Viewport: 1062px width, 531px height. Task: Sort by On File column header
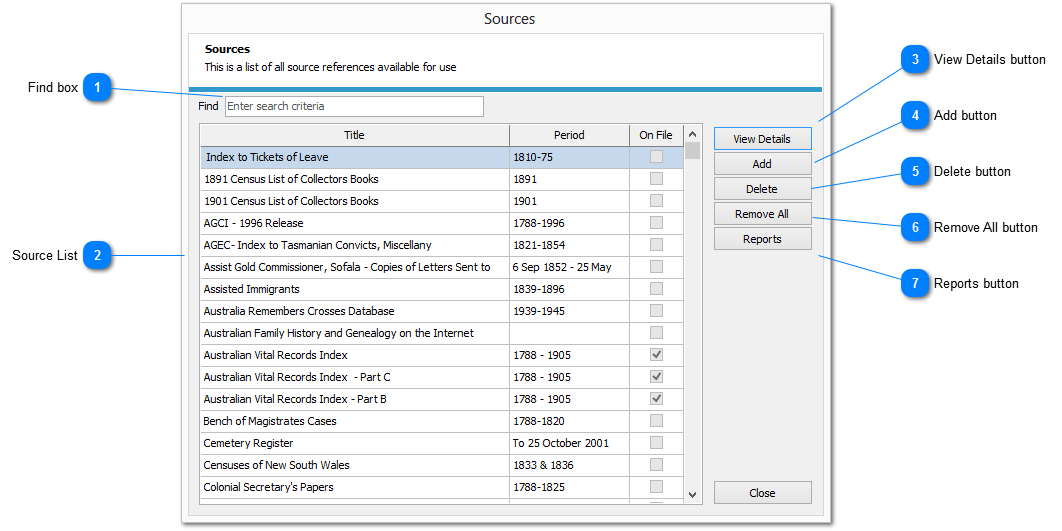click(x=656, y=135)
